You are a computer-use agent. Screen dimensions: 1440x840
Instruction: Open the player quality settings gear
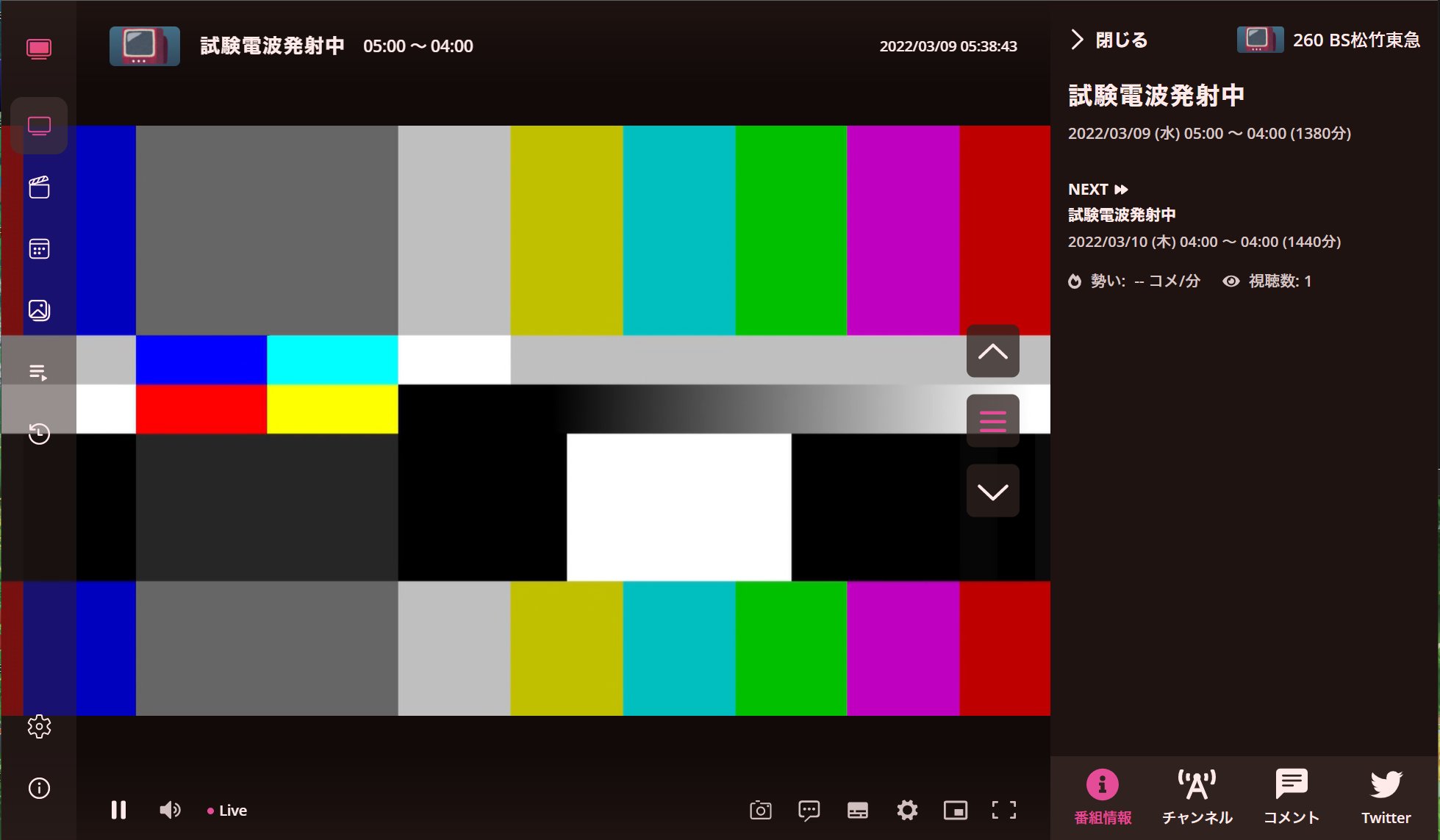[x=906, y=810]
